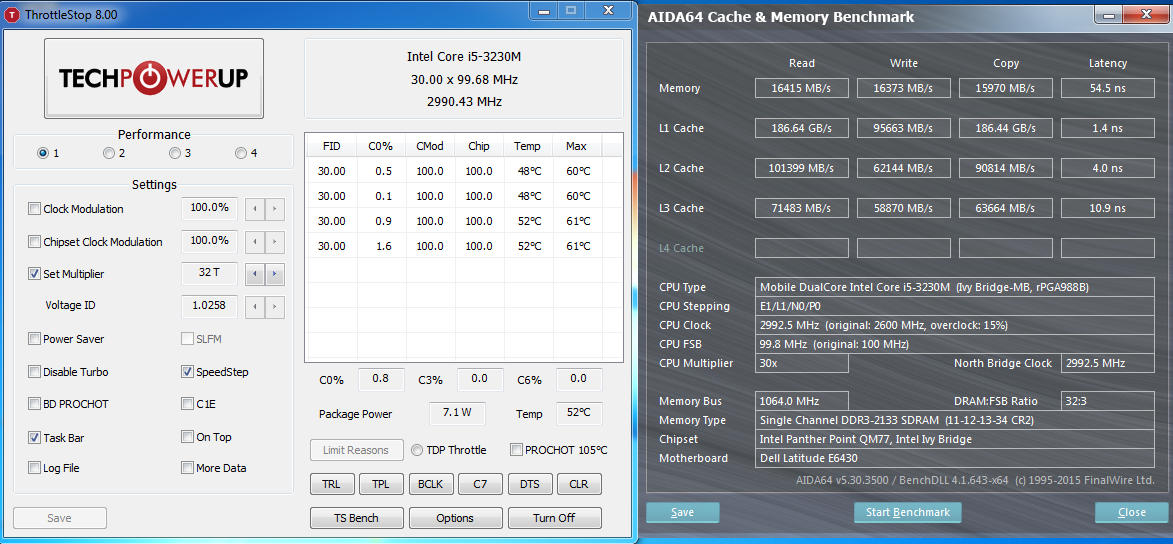Save the AIDA64 benchmark results
Screen dimensions: 1173x544
(682, 513)
